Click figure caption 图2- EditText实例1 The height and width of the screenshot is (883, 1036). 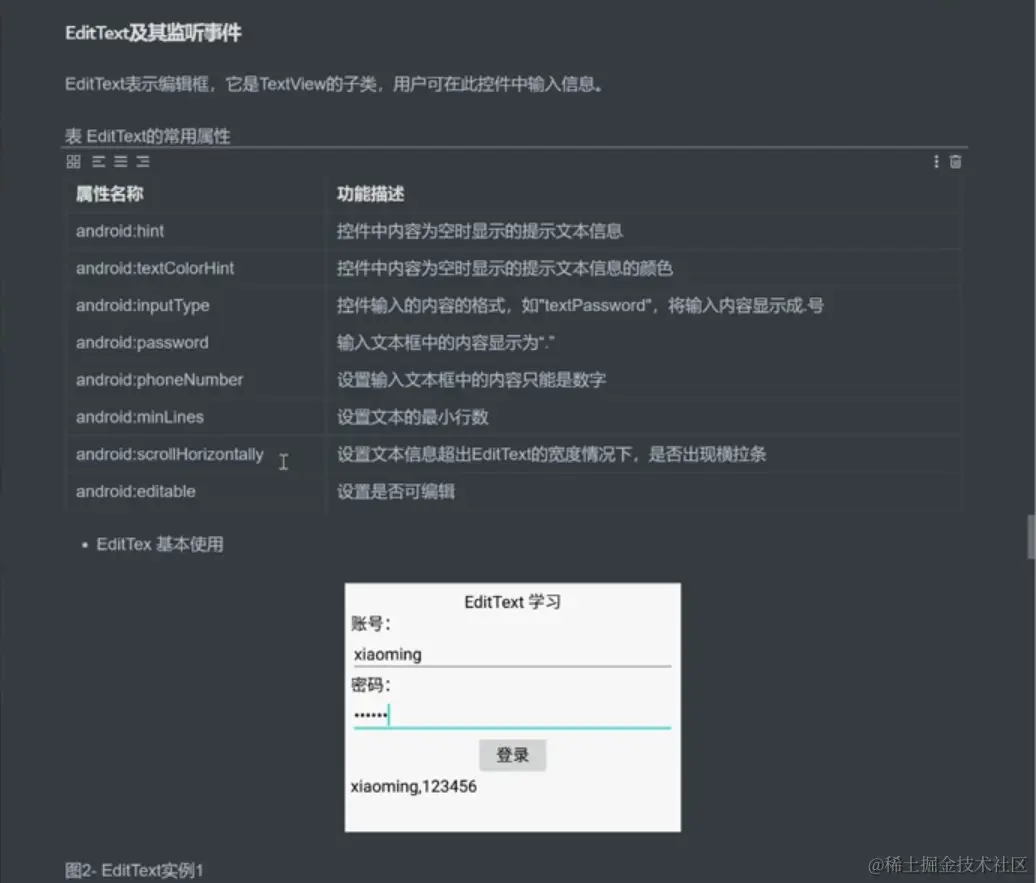click(x=134, y=870)
